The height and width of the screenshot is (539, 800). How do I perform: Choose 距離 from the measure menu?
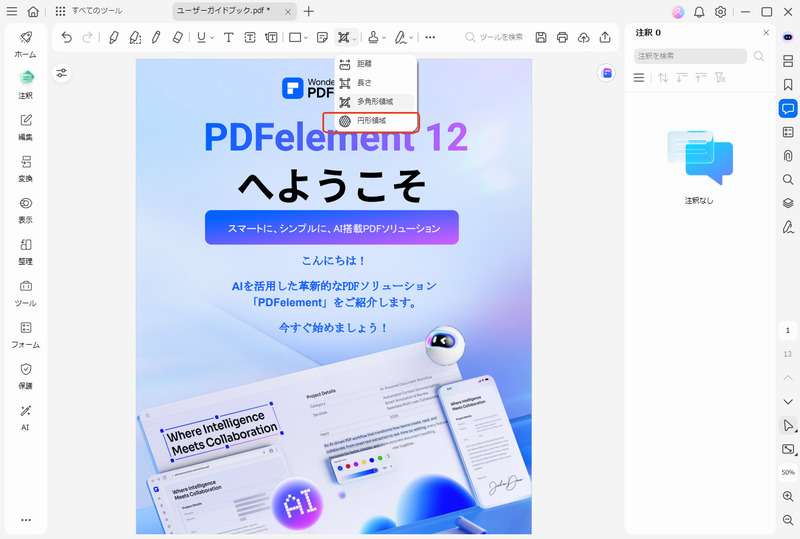(376, 64)
